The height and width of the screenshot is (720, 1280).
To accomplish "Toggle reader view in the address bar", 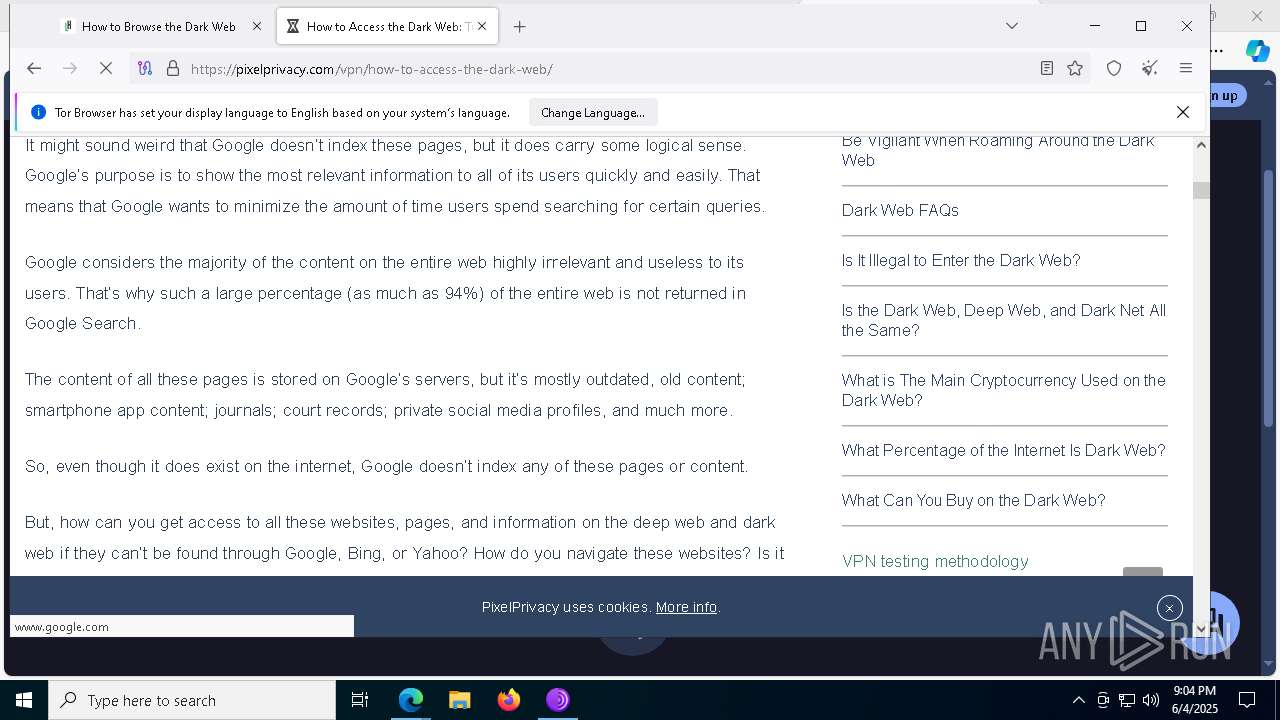I will click(x=1046, y=68).
